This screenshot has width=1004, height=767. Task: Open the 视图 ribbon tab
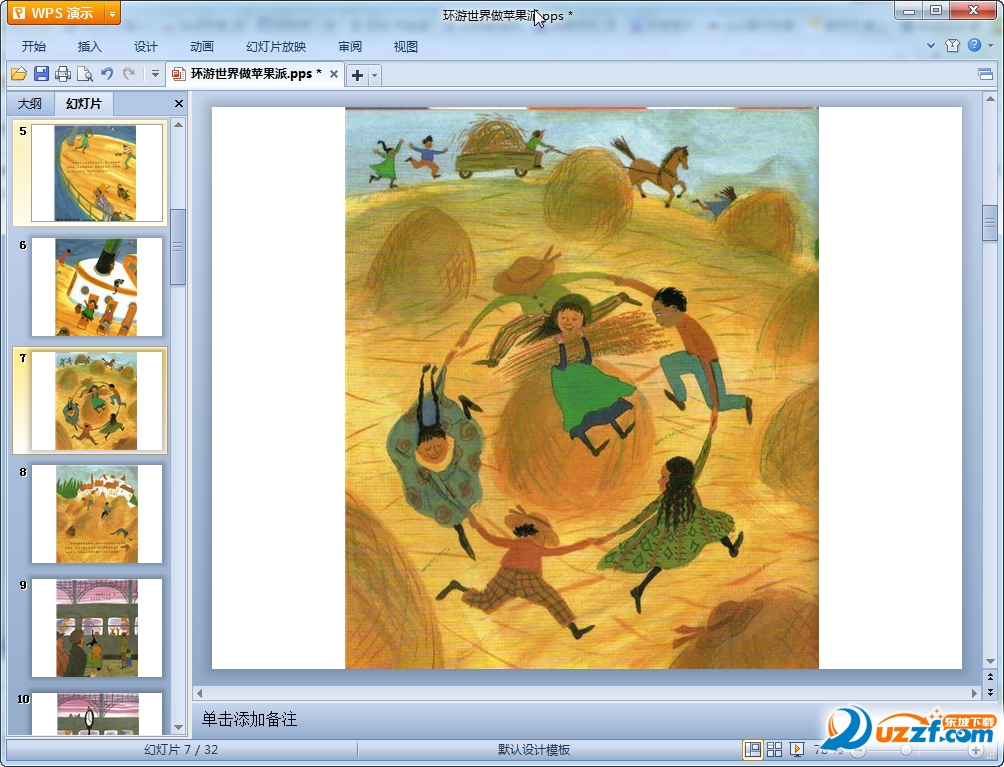[405, 47]
